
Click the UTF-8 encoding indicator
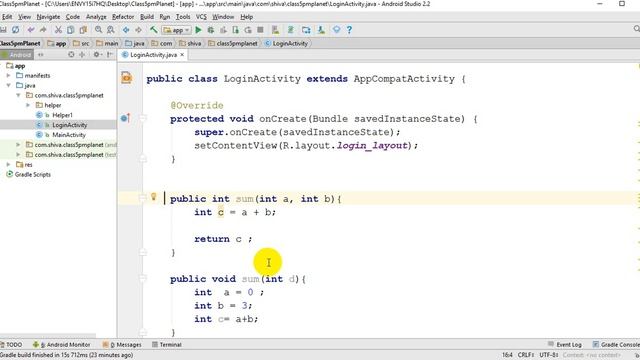(x=549, y=355)
